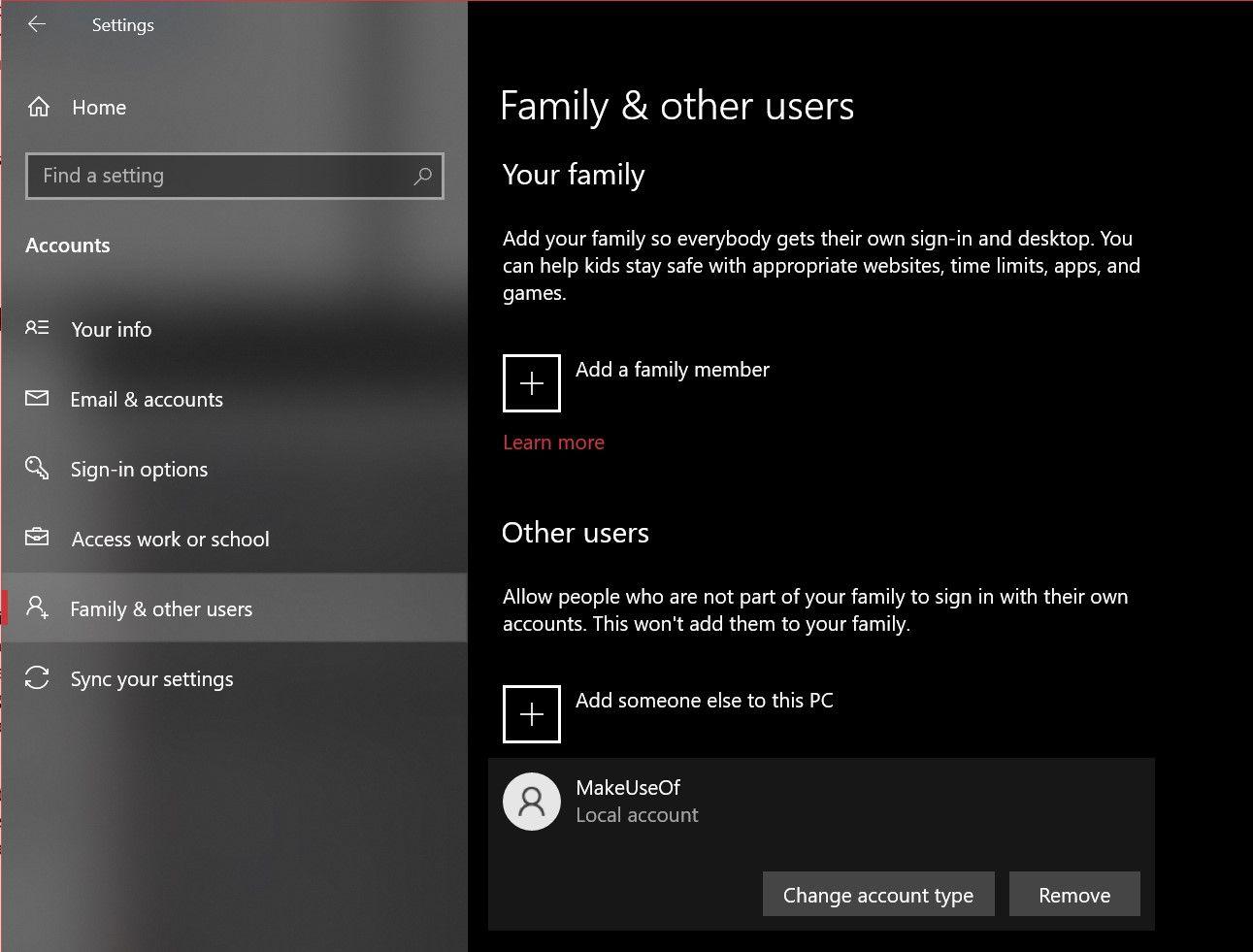Click Add someone else to this PC label
The image size is (1253, 952).
coord(705,701)
